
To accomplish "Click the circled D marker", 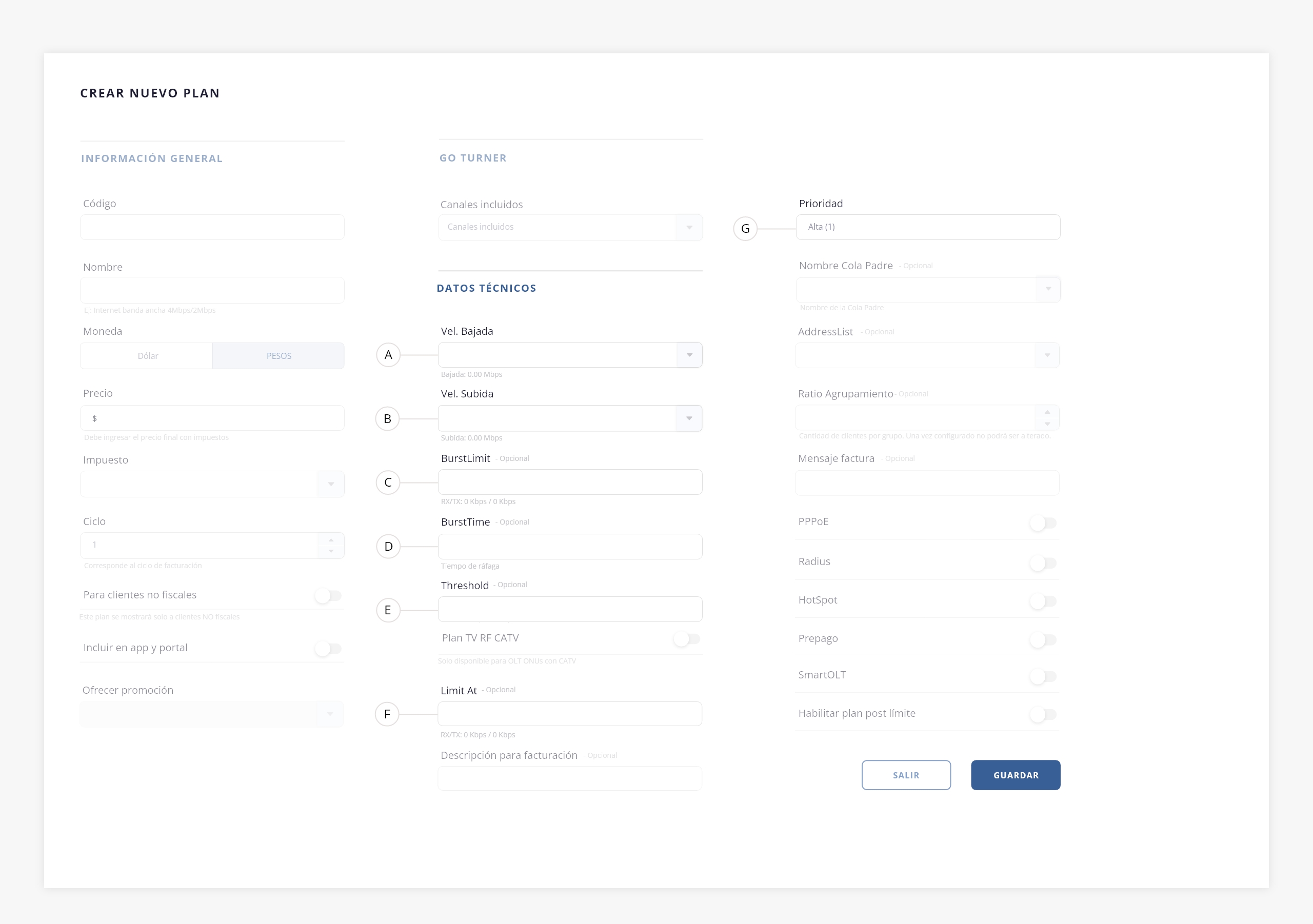I will pyautogui.click(x=388, y=547).
